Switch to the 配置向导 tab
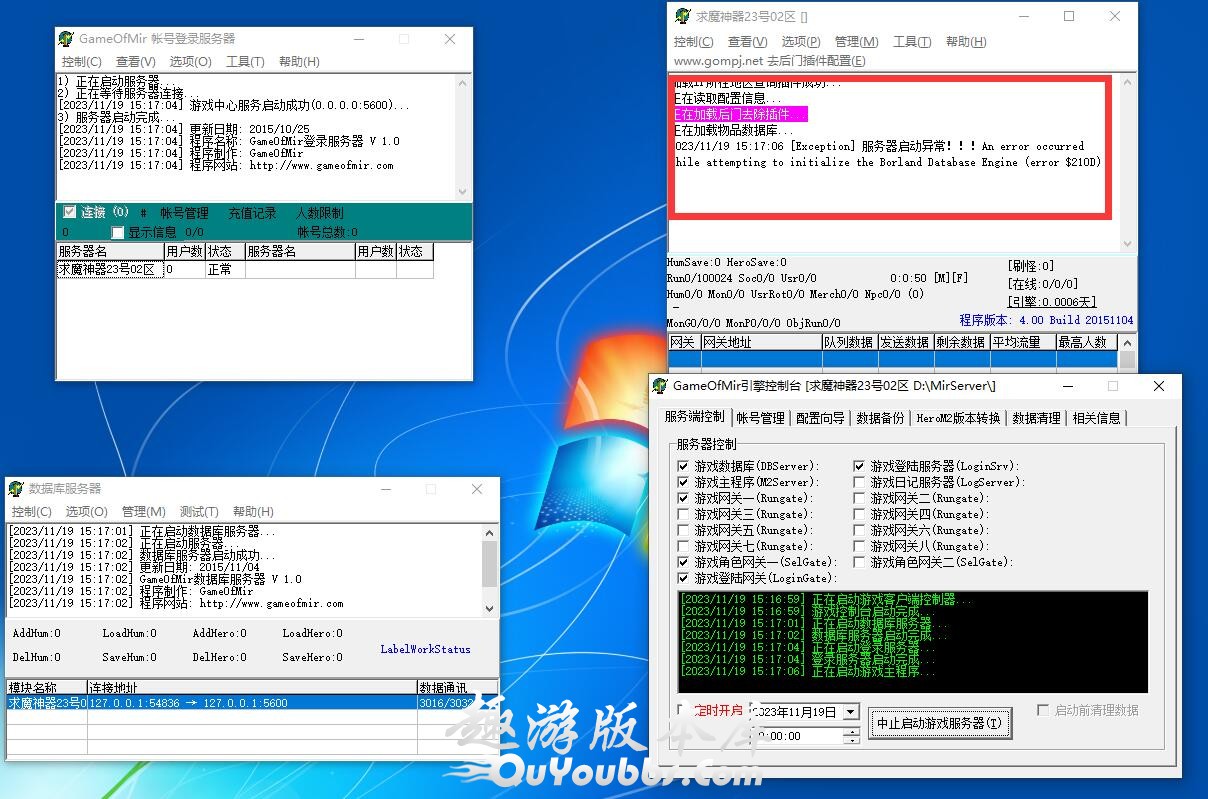The width and height of the screenshot is (1208, 799). click(820, 418)
